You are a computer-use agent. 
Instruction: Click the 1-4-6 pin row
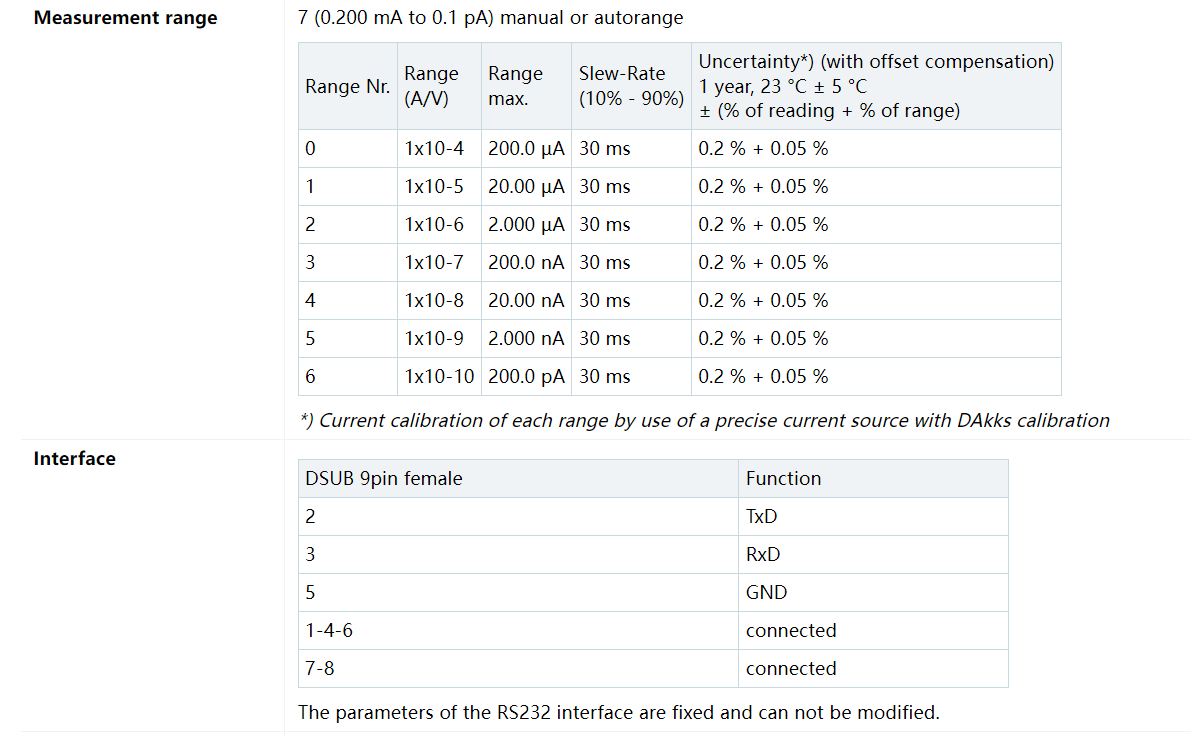653,630
